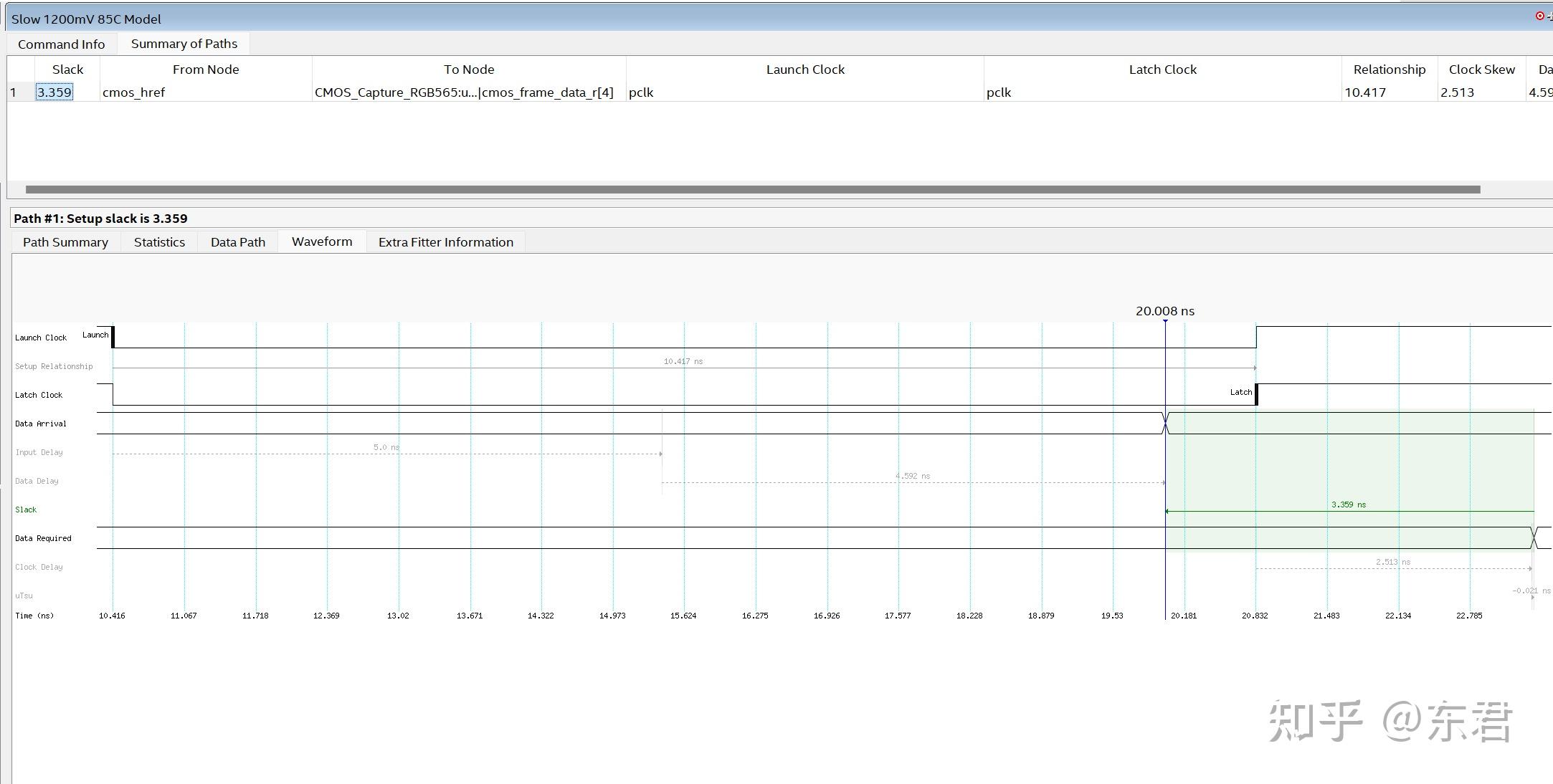The image size is (1553, 784).
Task: Switch to the Data Path tab
Action: coord(238,242)
